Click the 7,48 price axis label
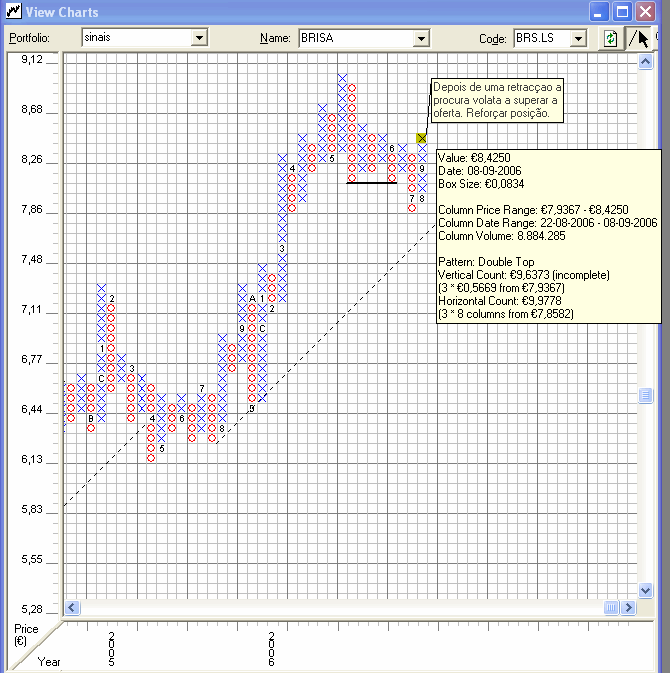Image resolution: width=670 pixels, height=673 pixels. pos(32,259)
